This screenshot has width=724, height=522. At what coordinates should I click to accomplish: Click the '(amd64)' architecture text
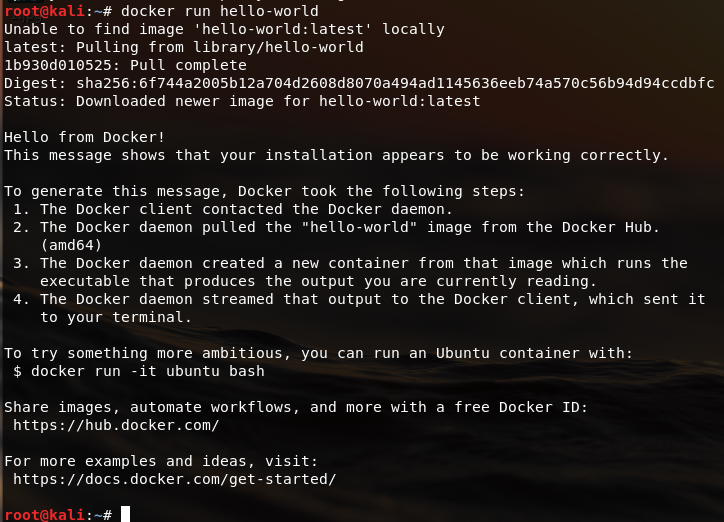coord(71,245)
